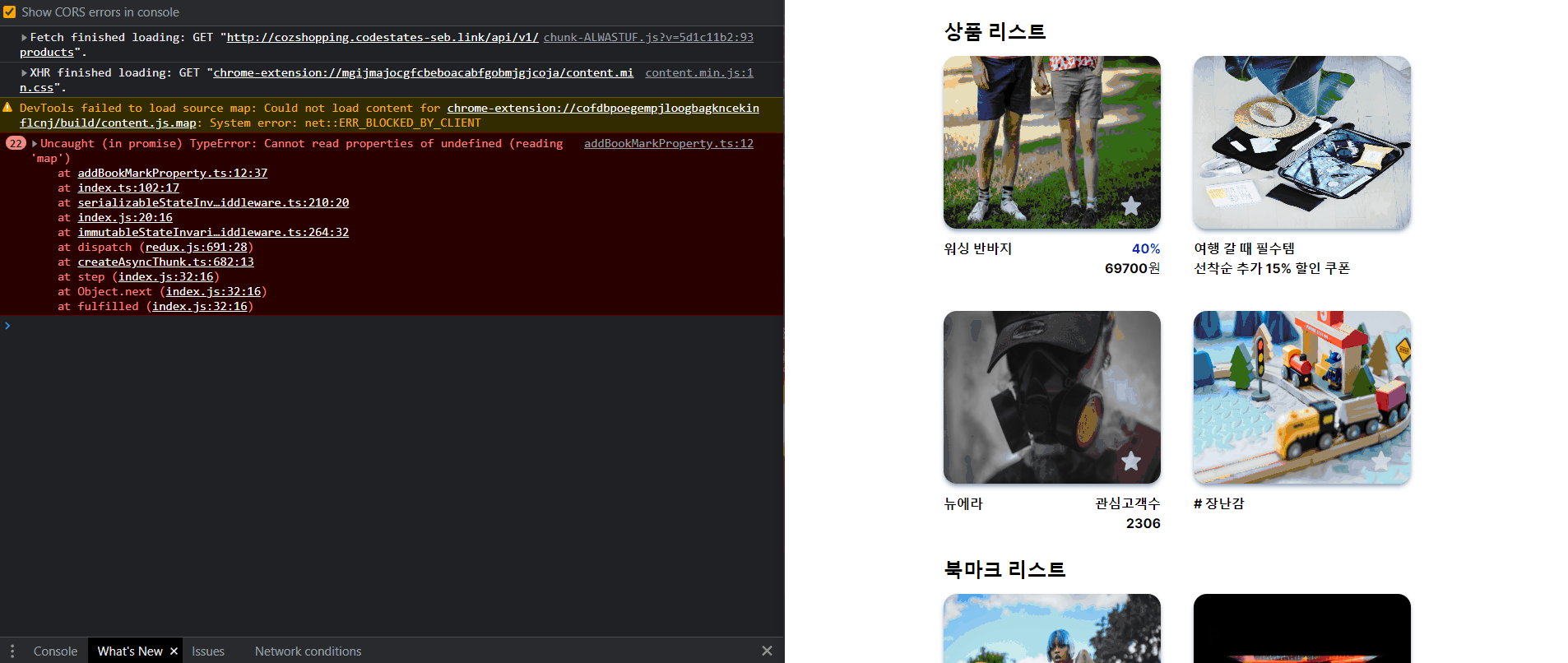Open the 뉴에라 brand image
Screen dimensions: 1568x663
tap(1052, 397)
